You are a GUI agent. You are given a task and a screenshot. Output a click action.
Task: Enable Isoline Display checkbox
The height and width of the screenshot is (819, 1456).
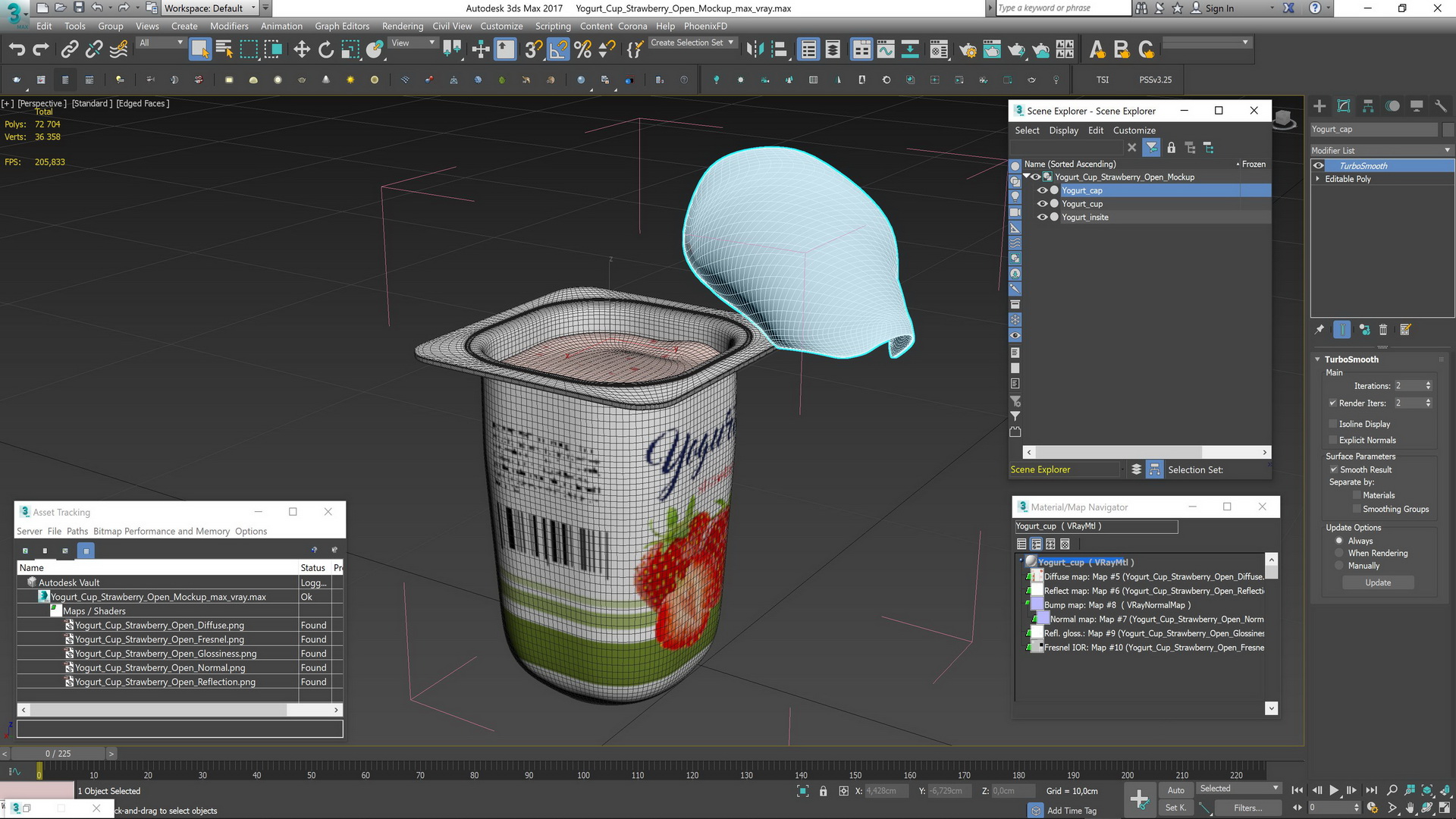(1332, 424)
